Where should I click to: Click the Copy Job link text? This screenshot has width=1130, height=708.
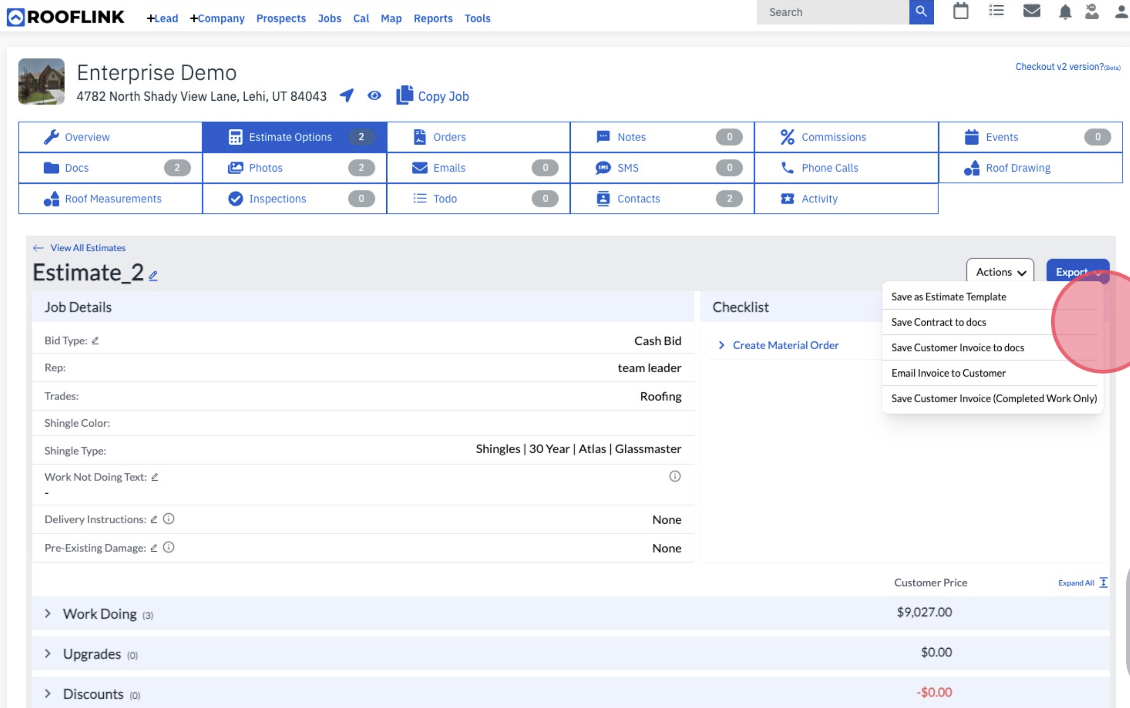[443, 96]
